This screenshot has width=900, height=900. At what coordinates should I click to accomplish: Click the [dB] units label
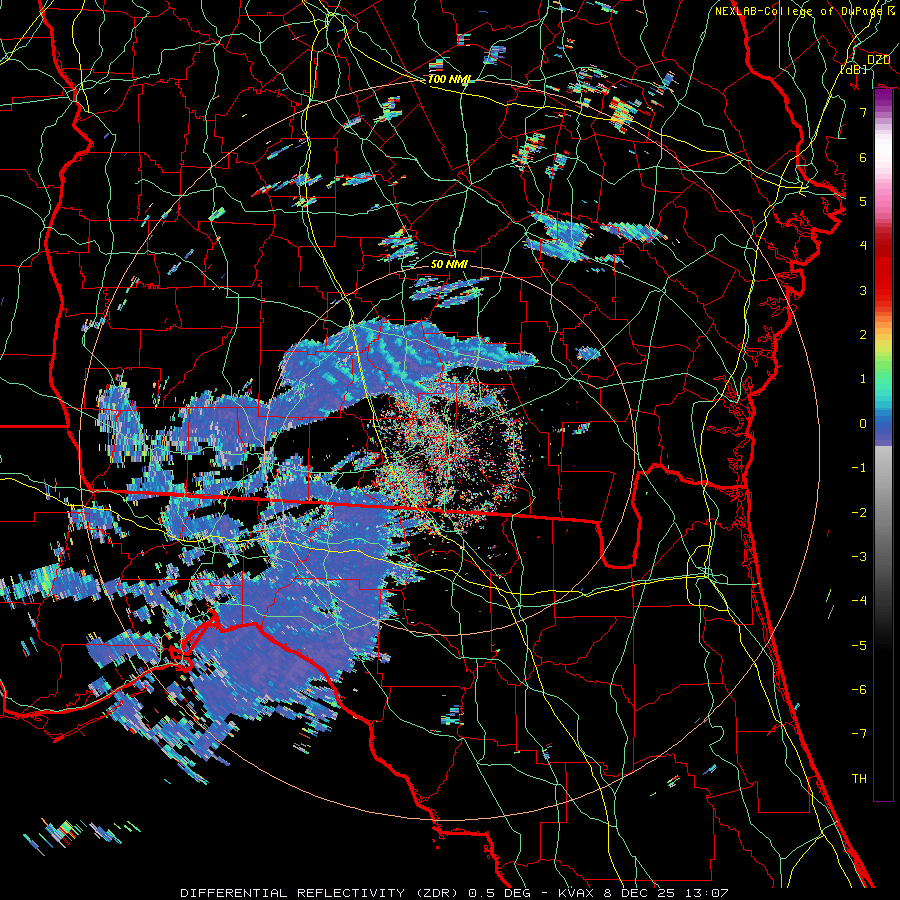854,70
